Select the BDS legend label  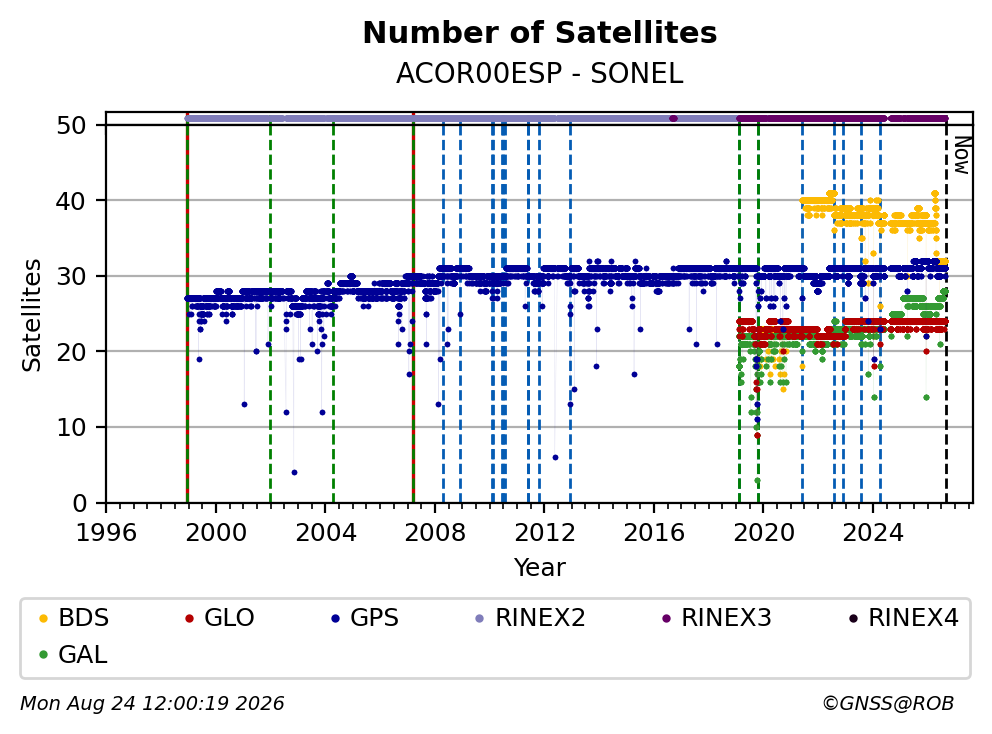pyautogui.click(x=84, y=618)
